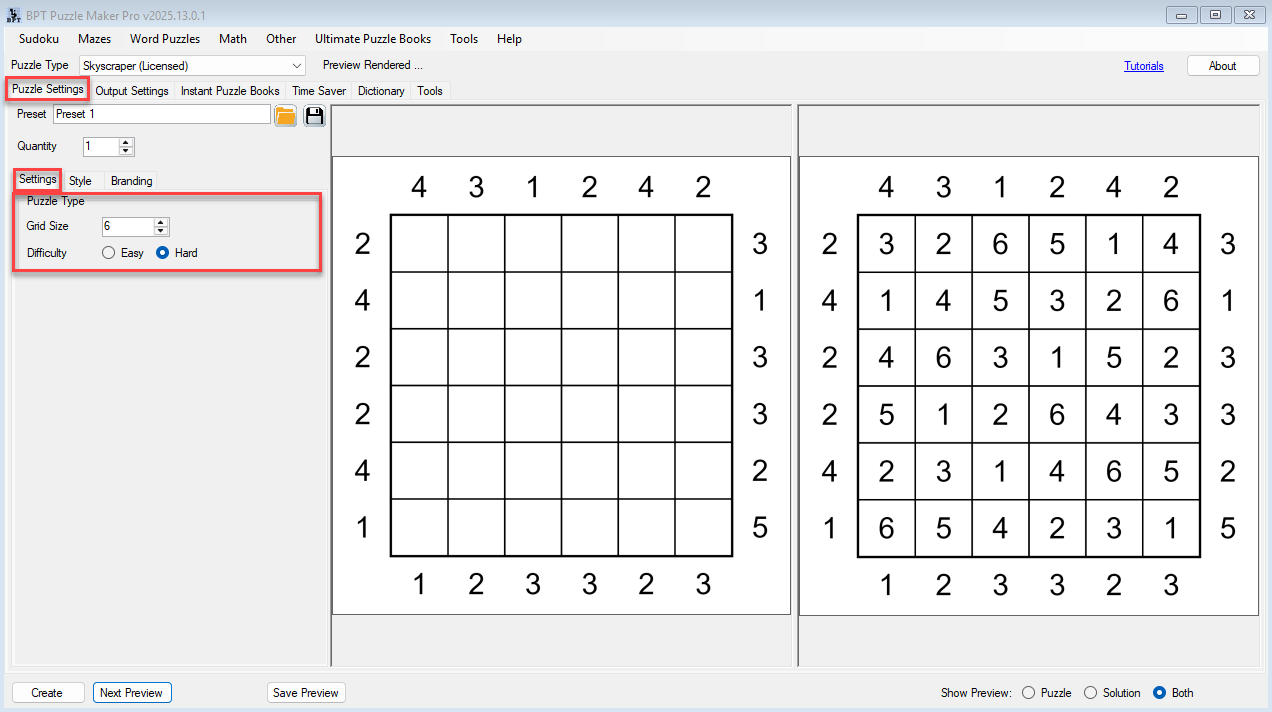This screenshot has width=1272, height=712.
Task: Open preset folder icon
Action: point(285,115)
